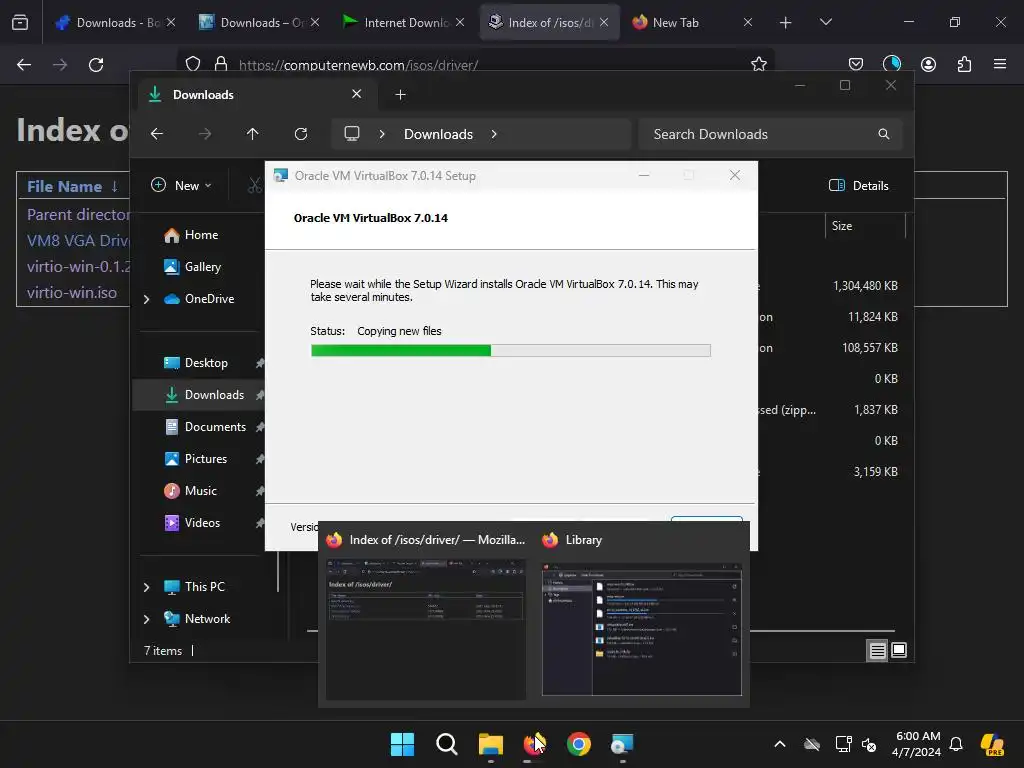The height and width of the screenshot is (768, 1024).
Task: Open the 6:00 AM clock and calendar
Action: 917,744
